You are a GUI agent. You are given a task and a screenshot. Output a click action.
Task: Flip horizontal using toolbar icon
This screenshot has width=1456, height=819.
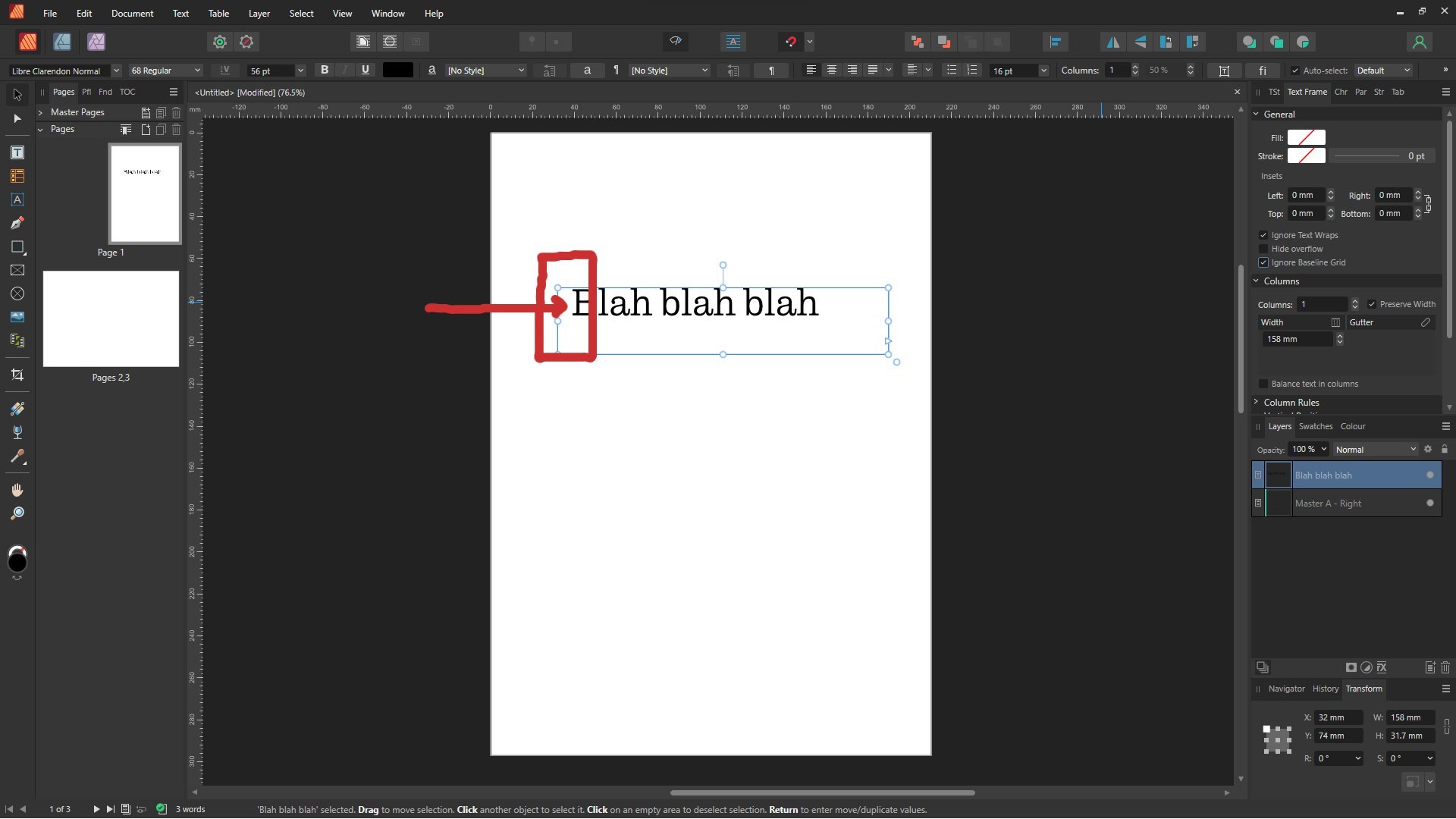[x=1112, y=42]
